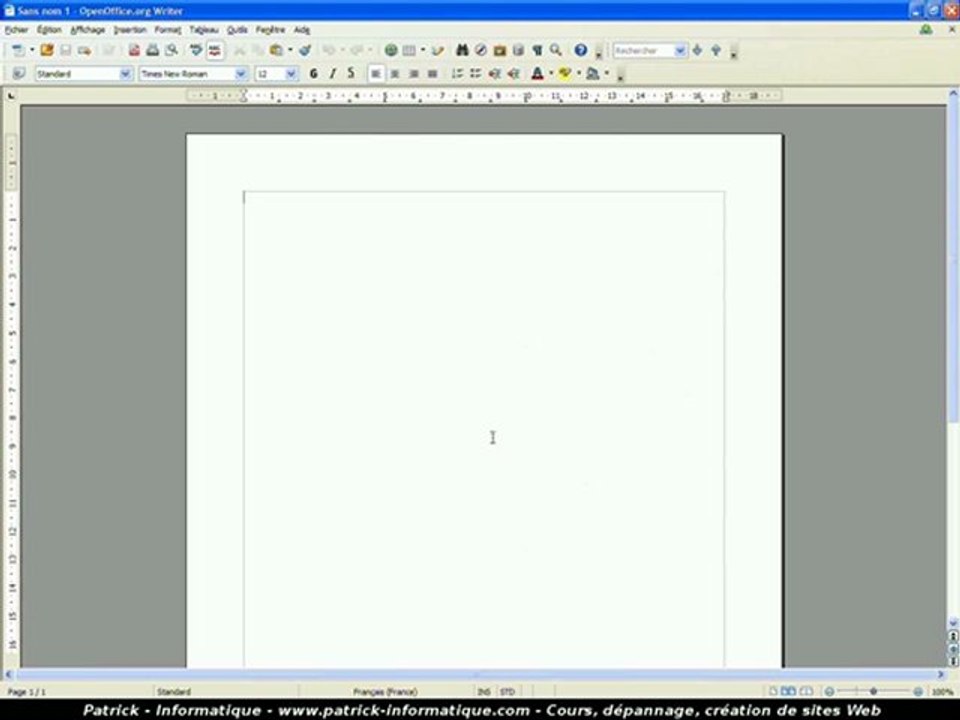Open the Format menu
Screen dimensions: 960x720
click(168, 29)
